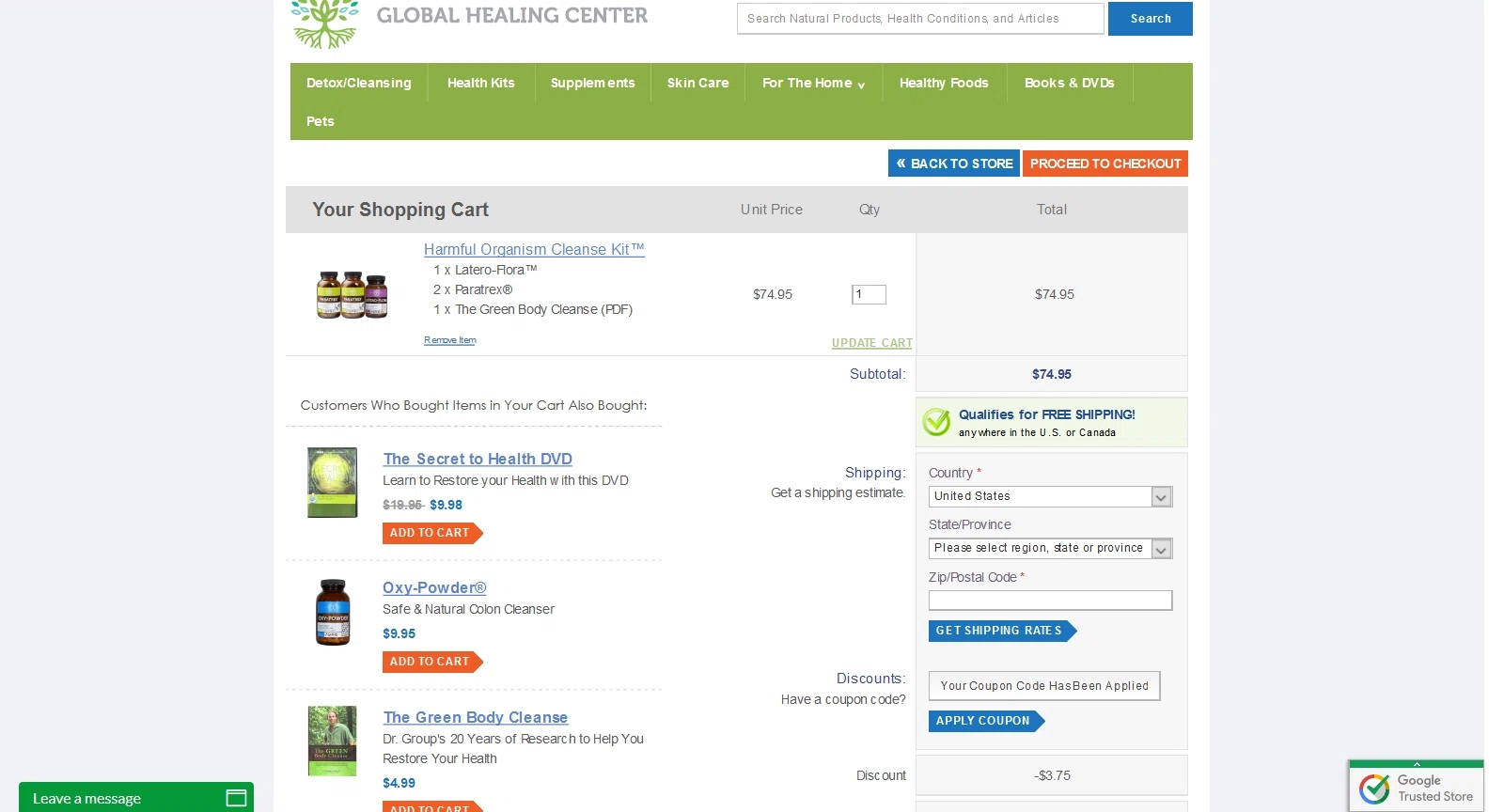Open the Google Trusted Store badge

[1417, 788]
